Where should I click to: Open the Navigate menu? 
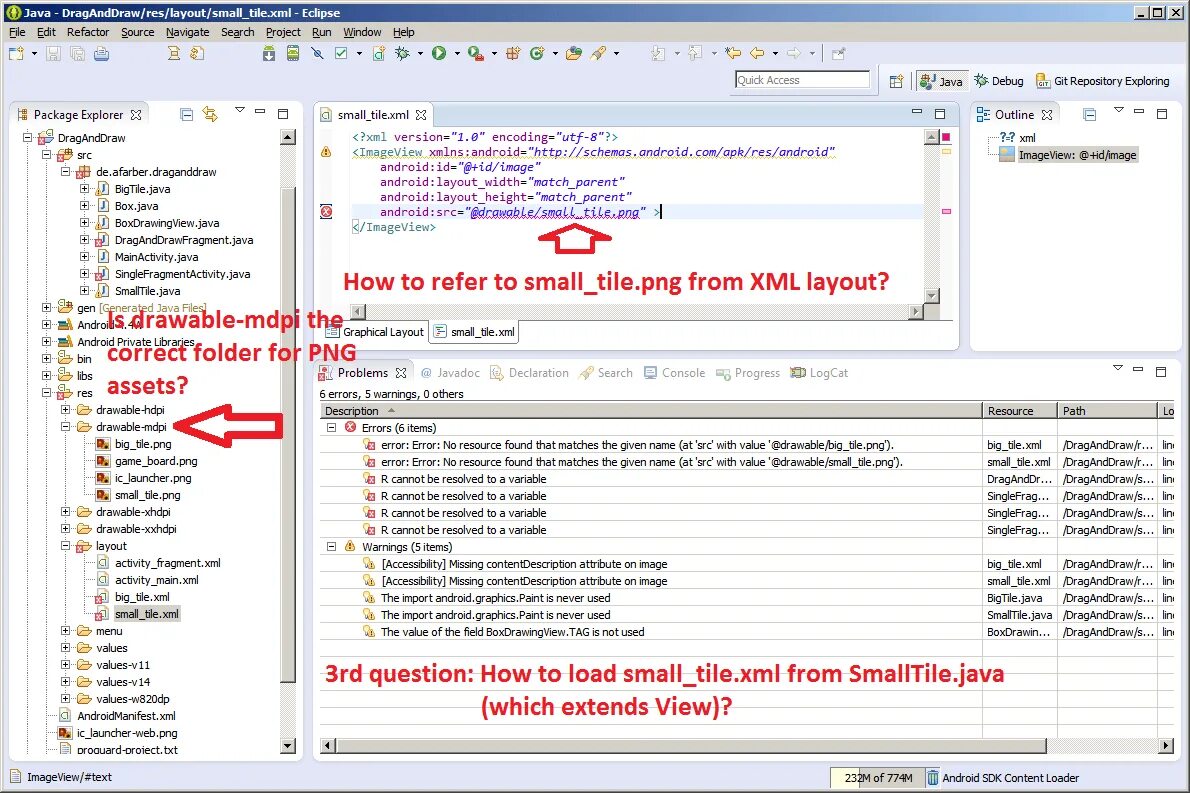point(187,31)
